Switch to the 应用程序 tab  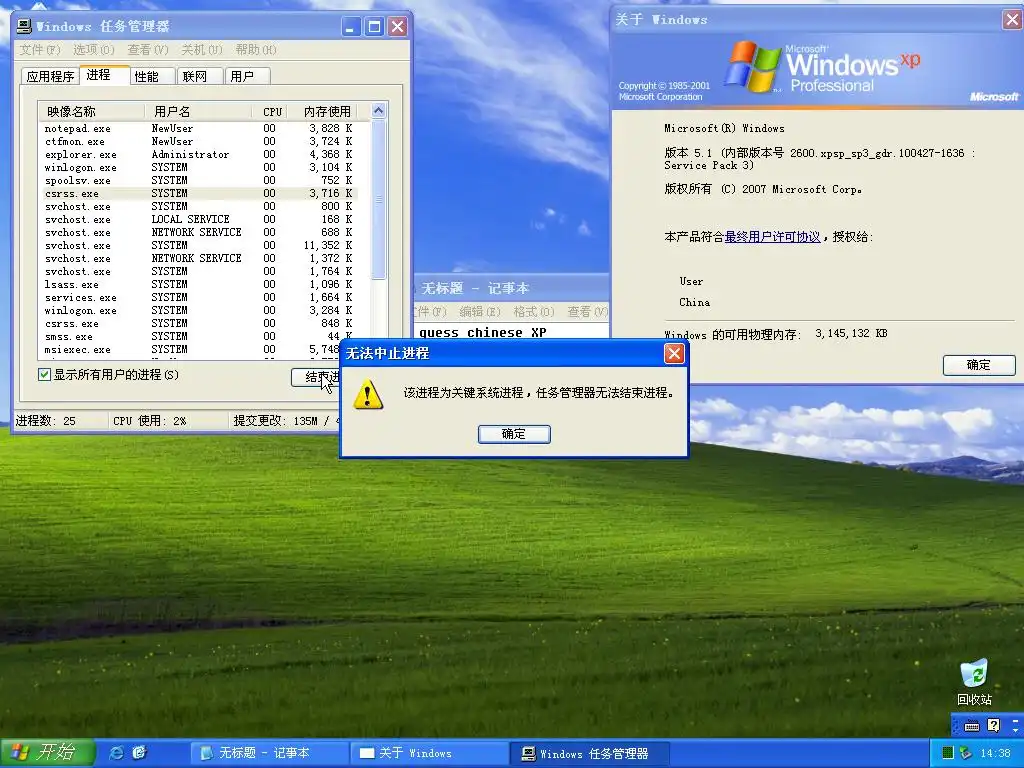(x=50, y=76)
